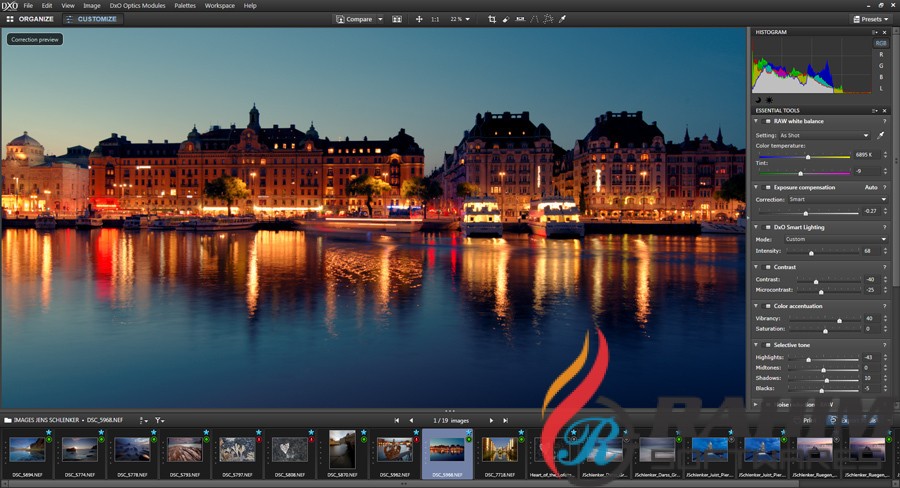Open white balance Setting dropdown 'As Shot'

[x=824, y=135]
